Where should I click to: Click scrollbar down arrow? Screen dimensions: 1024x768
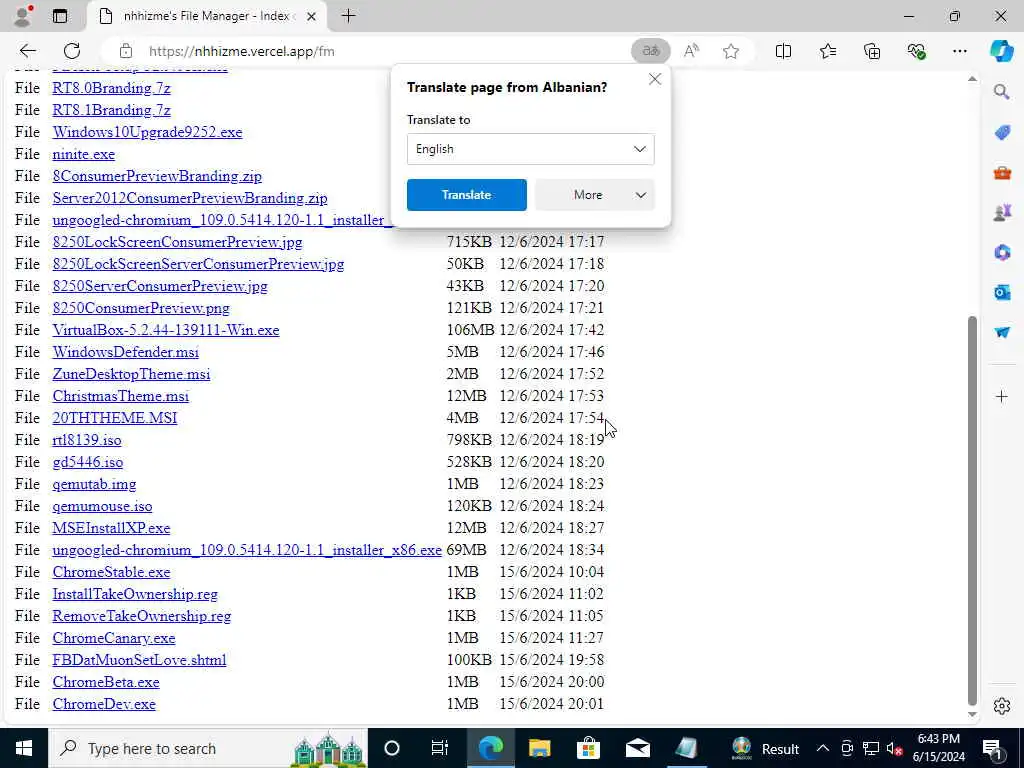point(972,714)
